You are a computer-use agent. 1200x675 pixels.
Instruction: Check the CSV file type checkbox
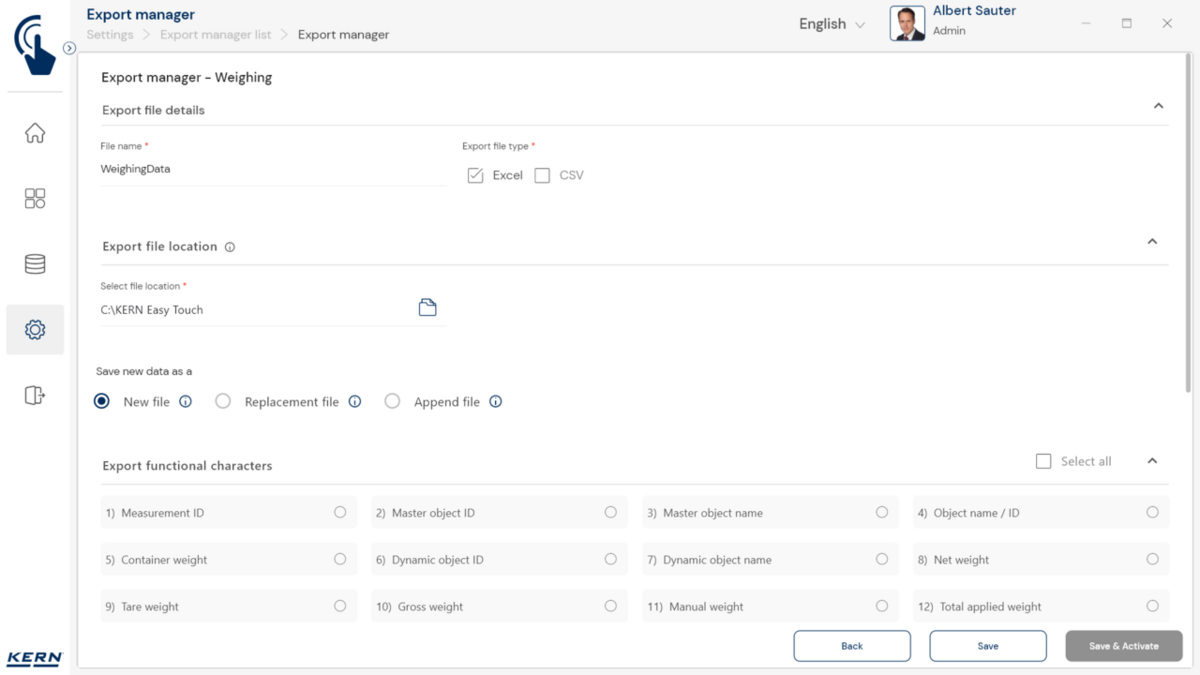[x=542, y=176]
